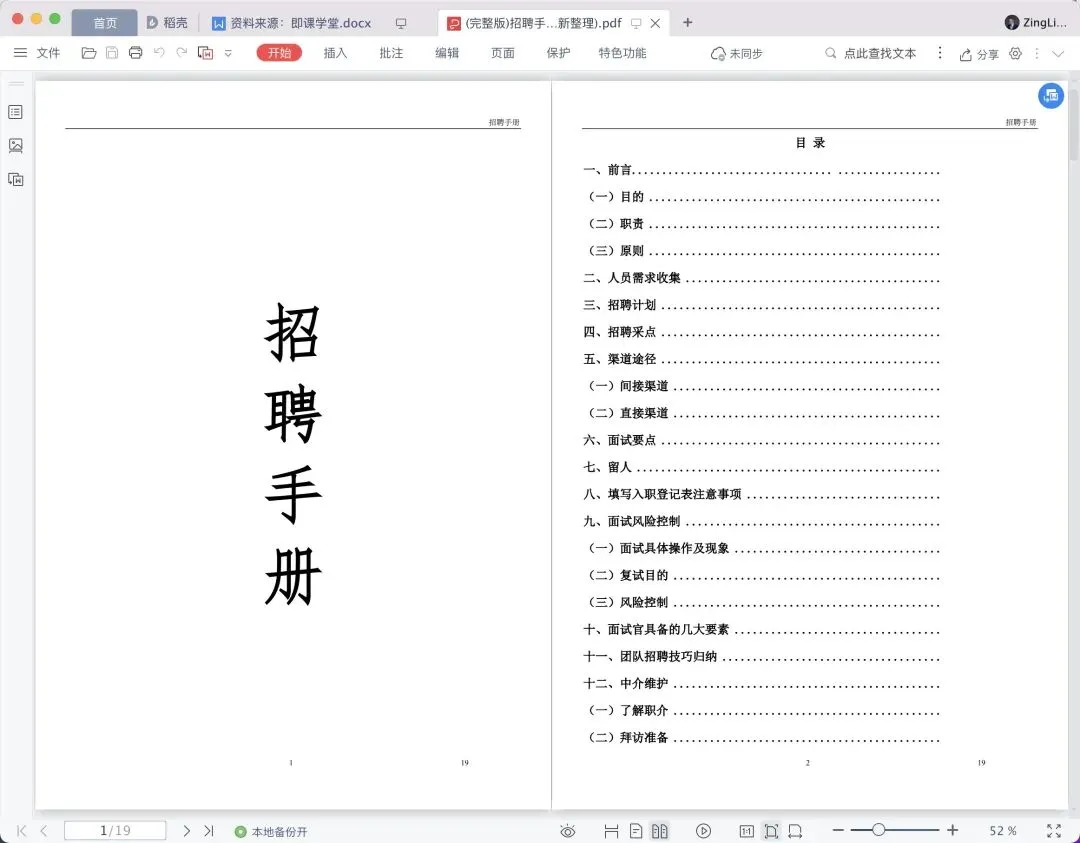
Task: Enter full screen mode icon
Action: click(x=1054, y=831)
